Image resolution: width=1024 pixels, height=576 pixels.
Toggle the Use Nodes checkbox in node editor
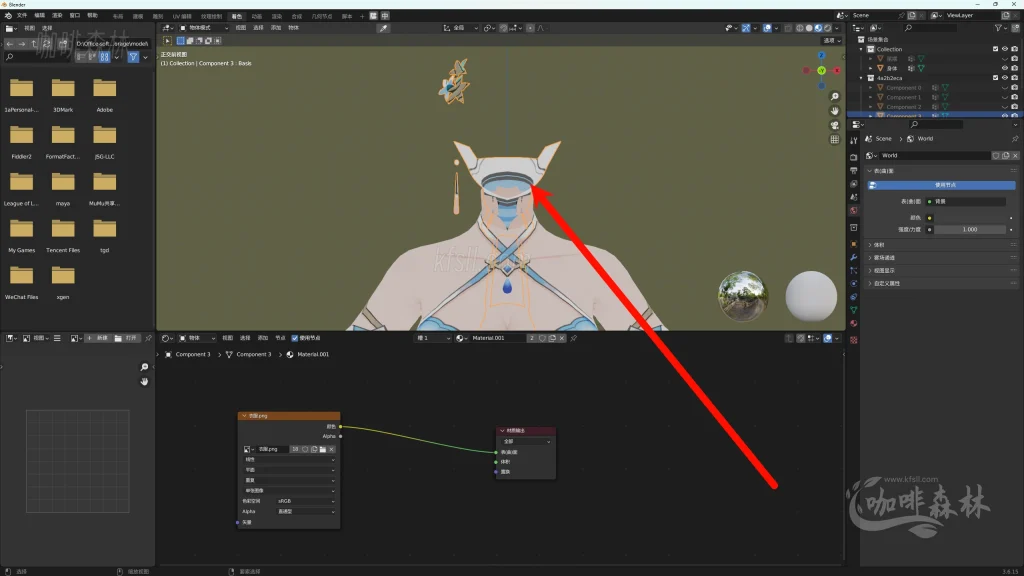(295, 338)
